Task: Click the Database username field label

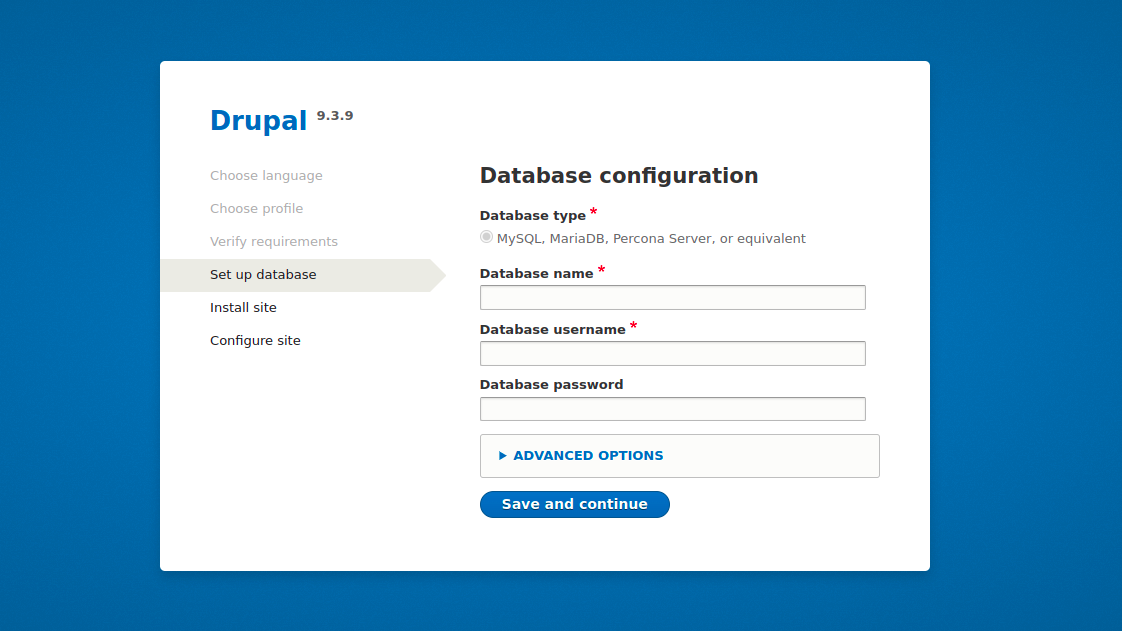Action: coord(552,329)
